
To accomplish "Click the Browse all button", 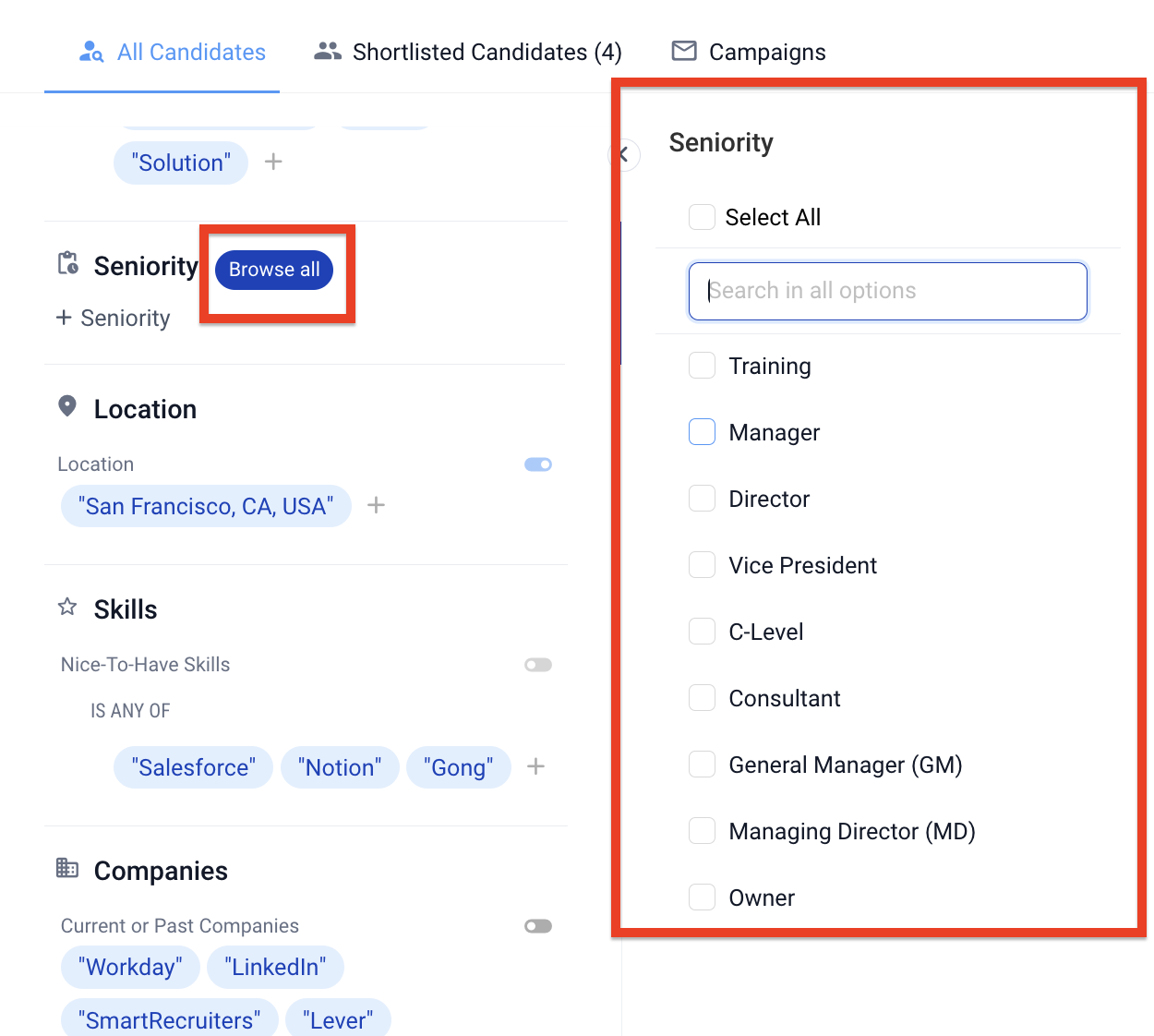I will point(274,270).
